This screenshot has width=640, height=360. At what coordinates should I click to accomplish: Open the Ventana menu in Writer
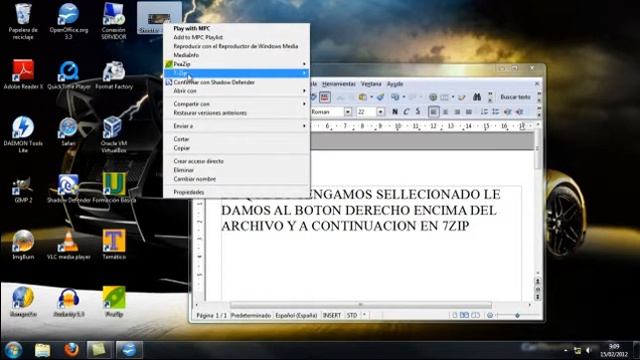(x=371, y=84)
